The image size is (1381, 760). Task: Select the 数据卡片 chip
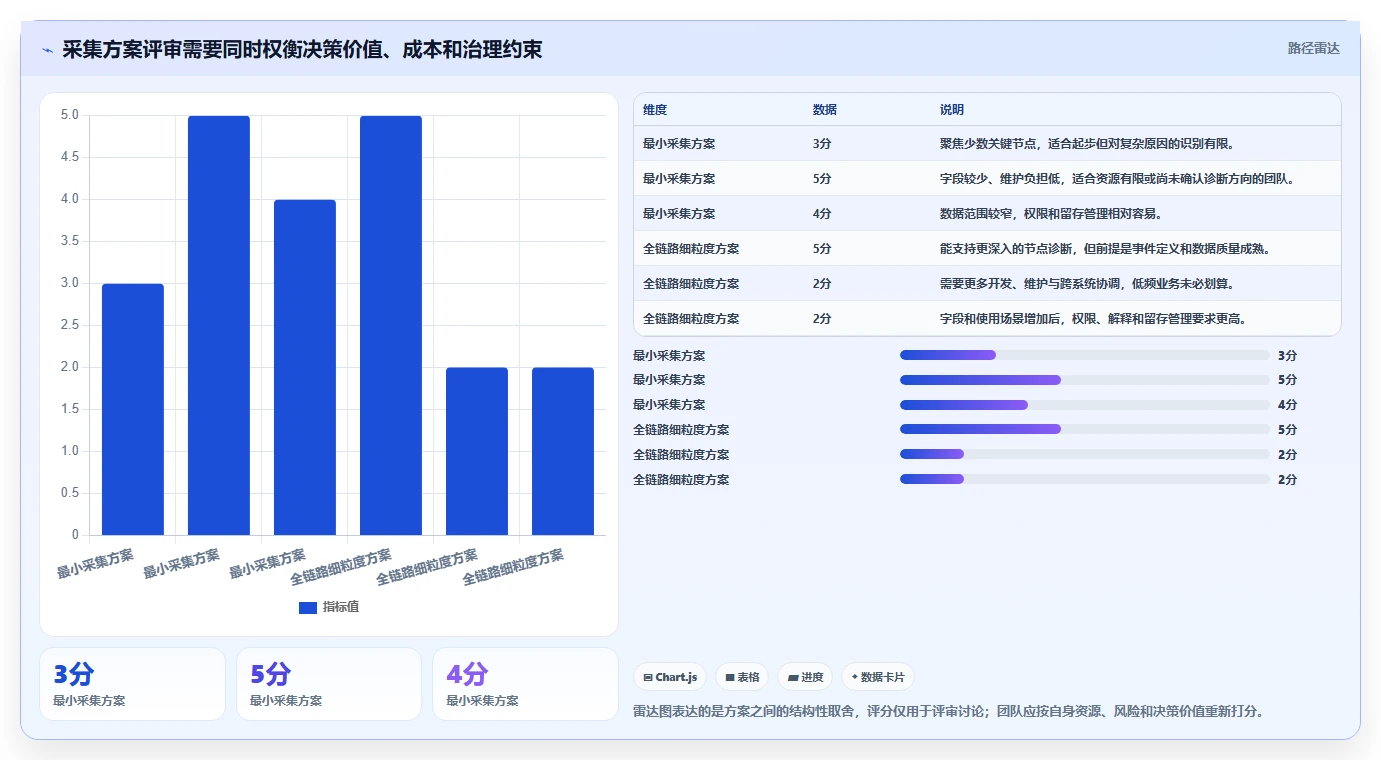coord(878,677)
